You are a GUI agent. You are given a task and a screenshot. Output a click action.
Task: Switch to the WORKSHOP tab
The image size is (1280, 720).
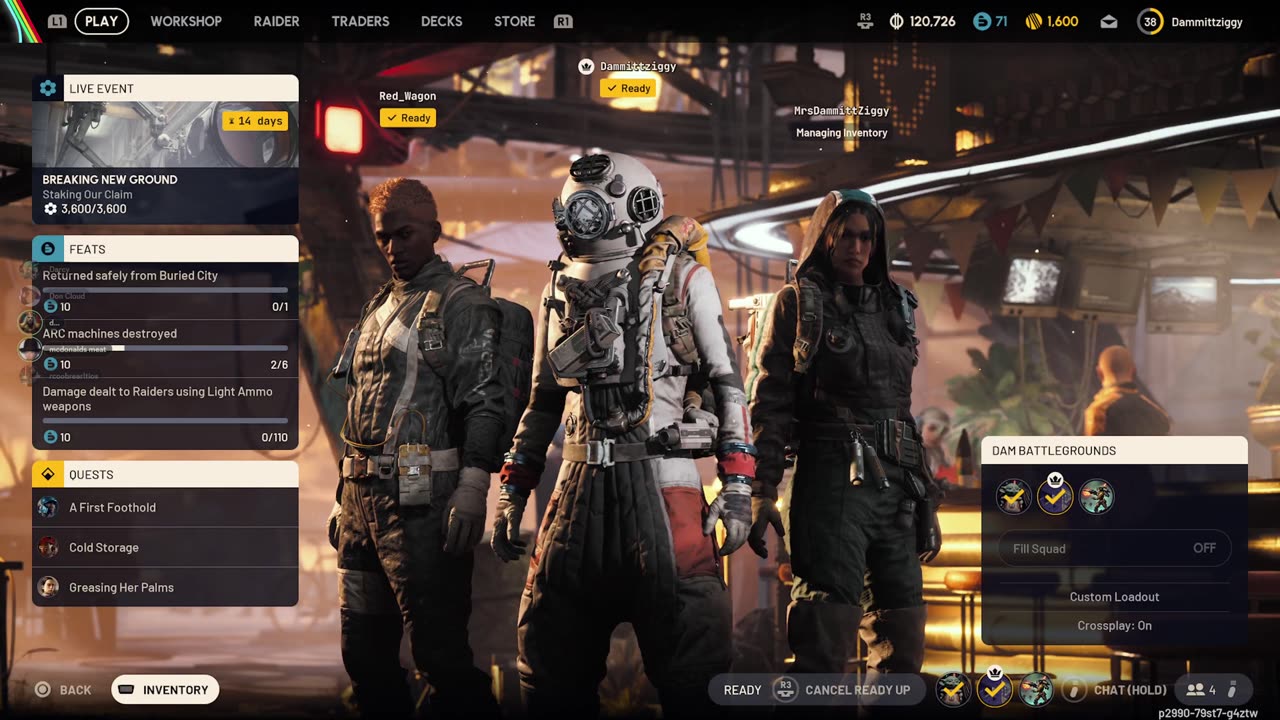(x=186, y=21)
